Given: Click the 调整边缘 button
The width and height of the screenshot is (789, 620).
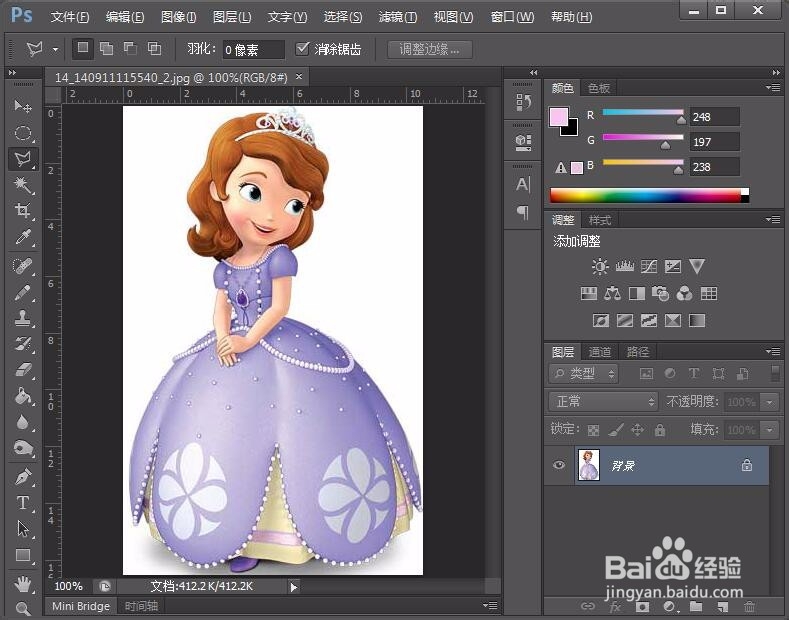Looking at the screenshot, I should click(430, 49).
